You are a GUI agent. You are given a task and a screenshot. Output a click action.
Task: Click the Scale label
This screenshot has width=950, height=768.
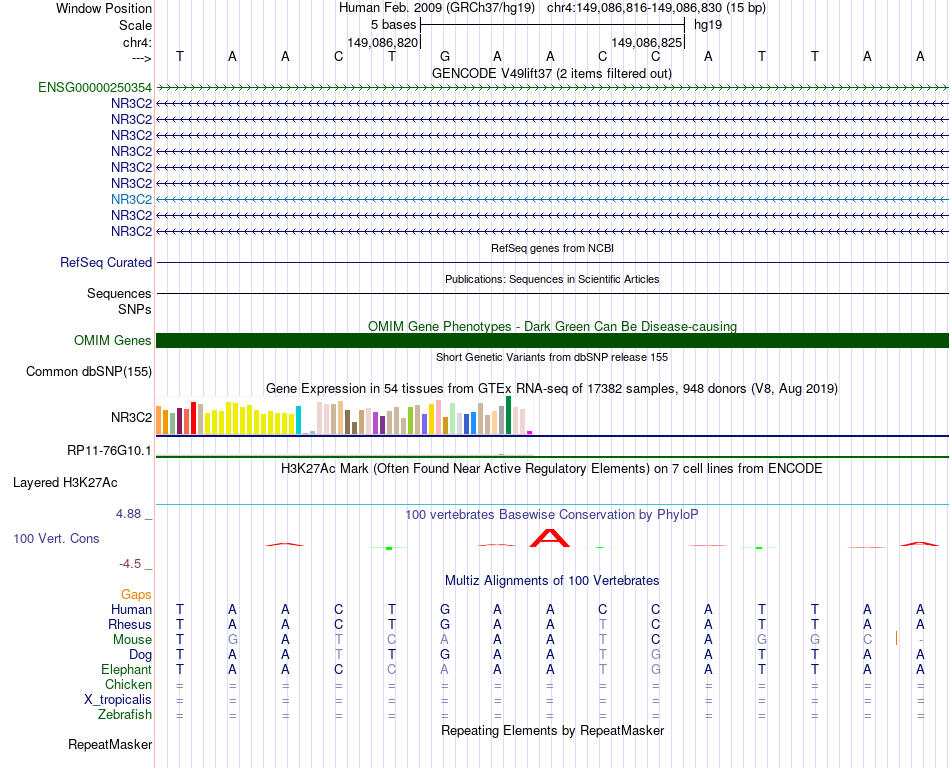pyautogui.click(x=135, y=25)
